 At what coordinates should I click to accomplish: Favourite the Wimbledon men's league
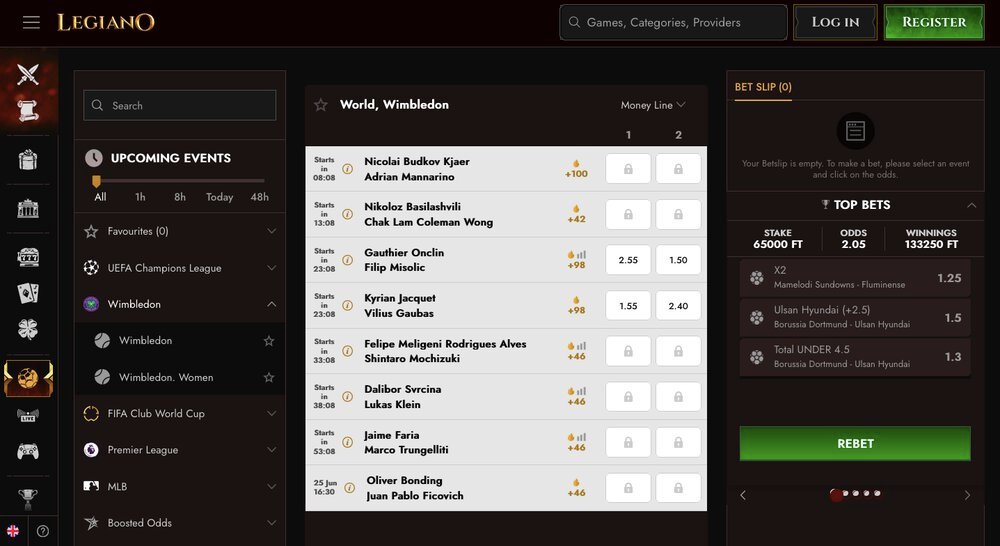point(269,341)
